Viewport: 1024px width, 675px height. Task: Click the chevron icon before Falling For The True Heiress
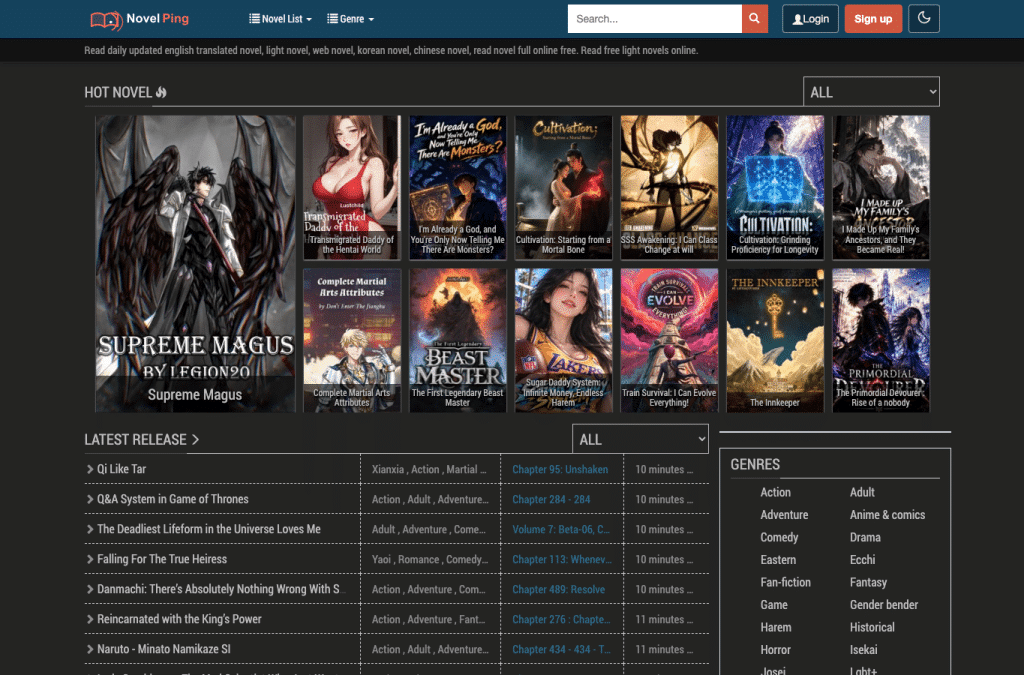point(89,559)
